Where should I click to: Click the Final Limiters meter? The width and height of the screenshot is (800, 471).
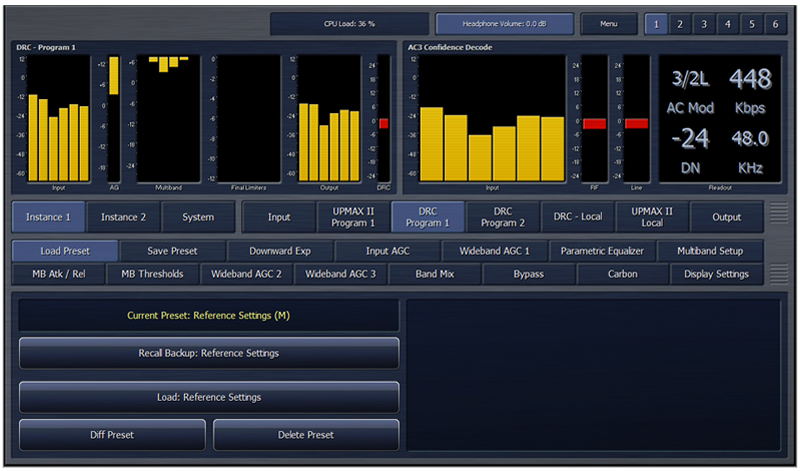[248, 118]
